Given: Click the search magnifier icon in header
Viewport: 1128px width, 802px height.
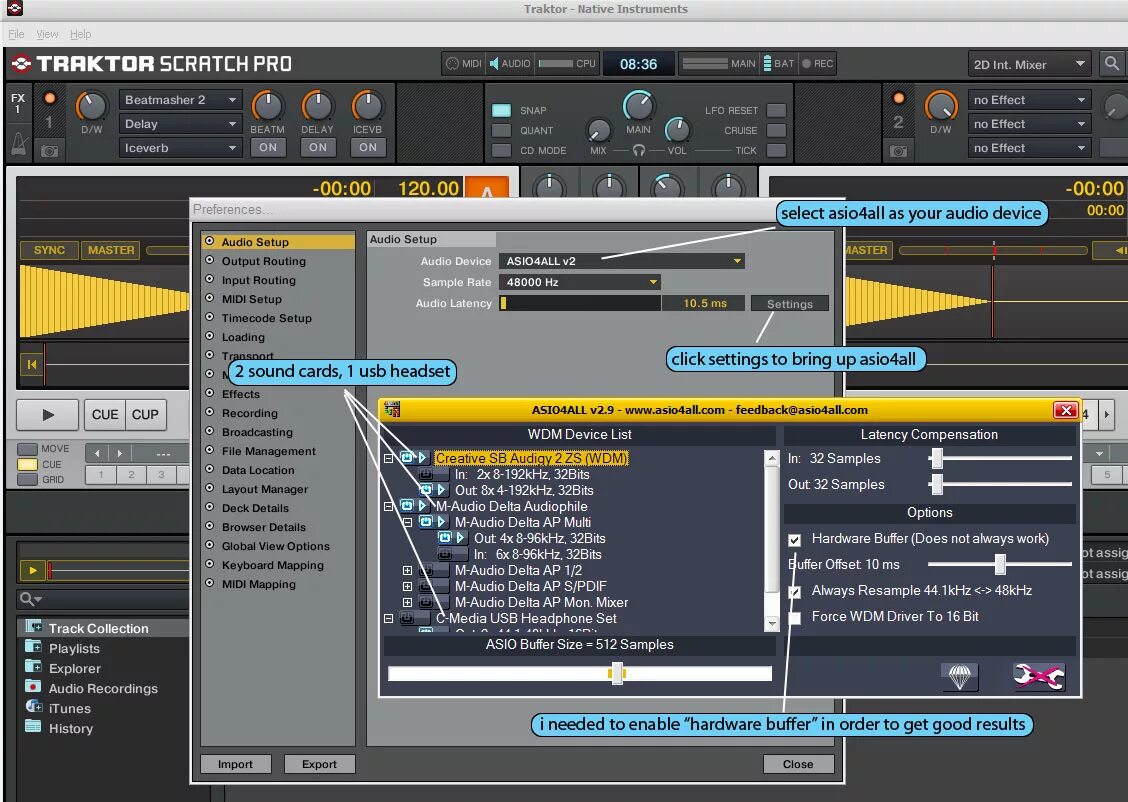Looking at the screenshot, I should (x=1111, y=64).
